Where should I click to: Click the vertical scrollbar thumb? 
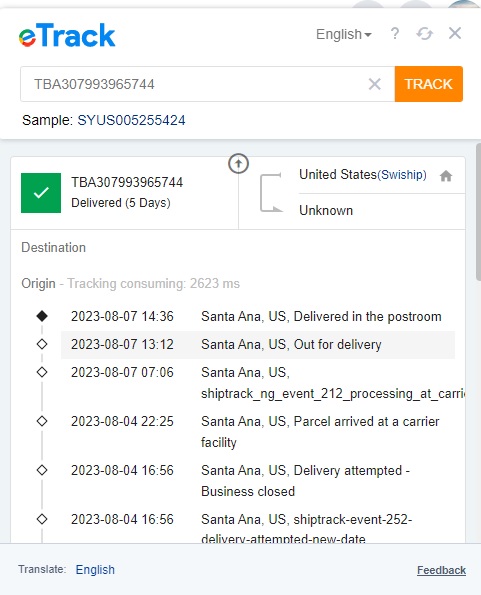point(478,212)
